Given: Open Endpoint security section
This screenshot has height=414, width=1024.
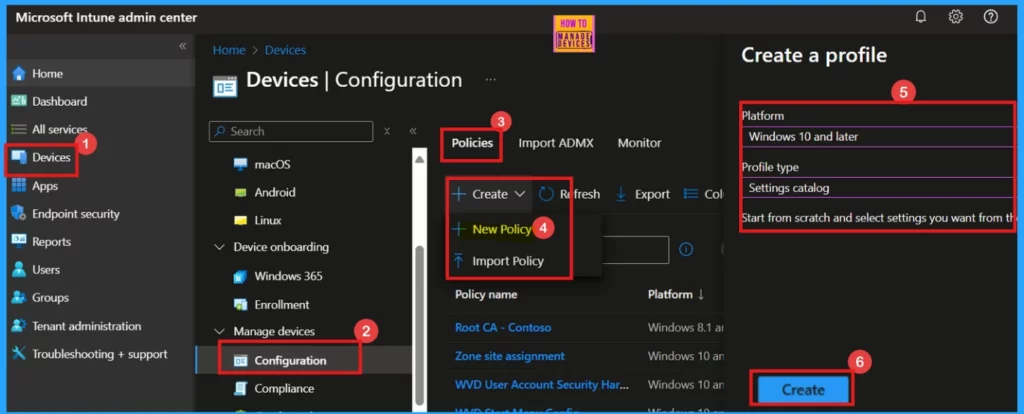Looking at the screenshot, I should 76,214.
